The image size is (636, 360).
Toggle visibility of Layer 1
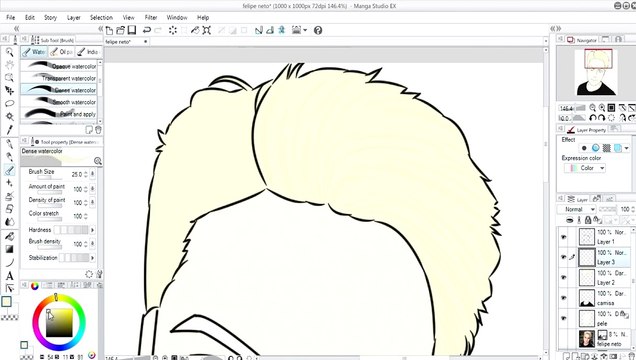tap(563, 237)
